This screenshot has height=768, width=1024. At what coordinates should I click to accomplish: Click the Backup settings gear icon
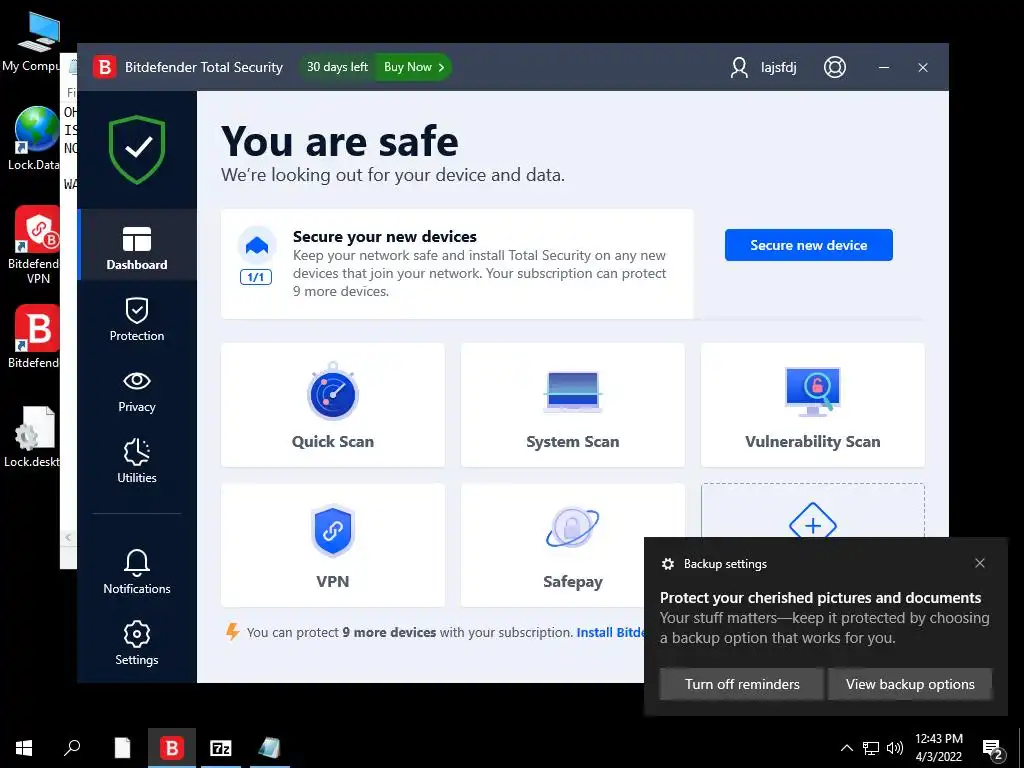(x=667, y=564)
